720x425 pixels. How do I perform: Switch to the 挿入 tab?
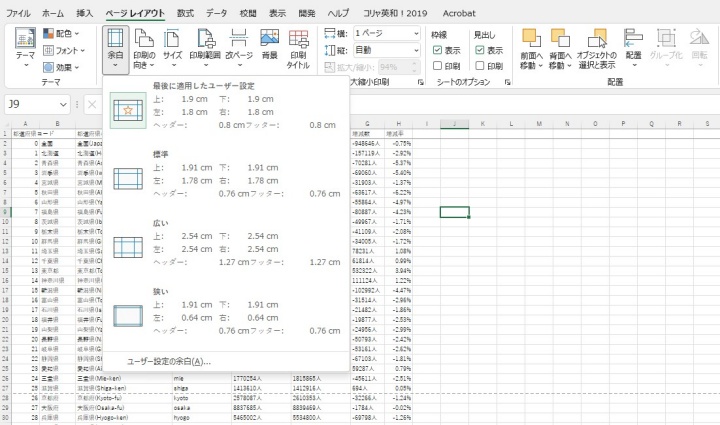pyautogui.click(x=84, y=13)
